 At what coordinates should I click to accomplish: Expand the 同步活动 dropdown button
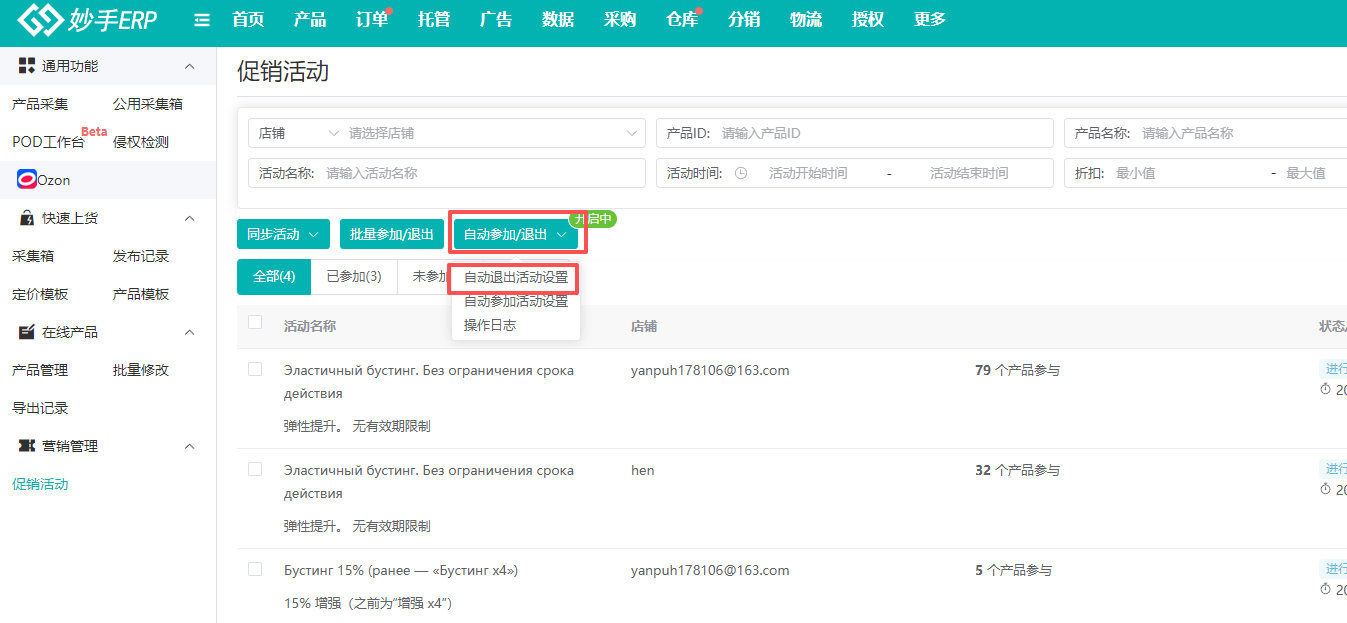point(283,234)
